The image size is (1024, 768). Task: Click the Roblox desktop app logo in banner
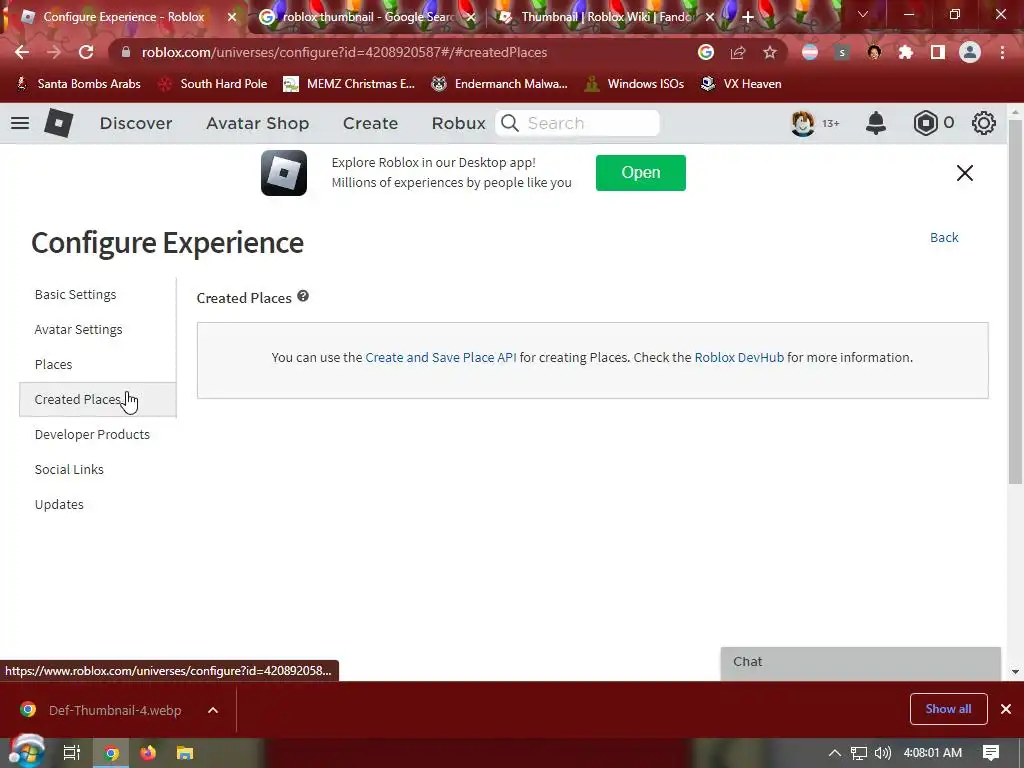(283, 173)
